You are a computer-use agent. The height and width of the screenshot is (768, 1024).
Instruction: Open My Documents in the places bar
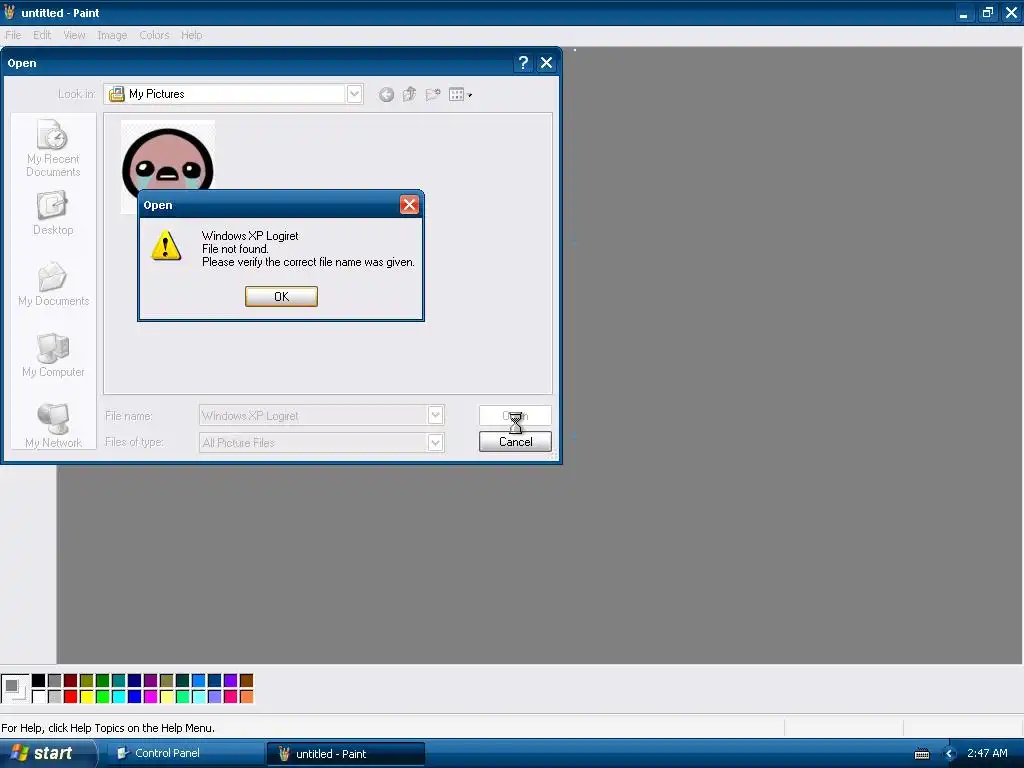(x=54, y=284)
